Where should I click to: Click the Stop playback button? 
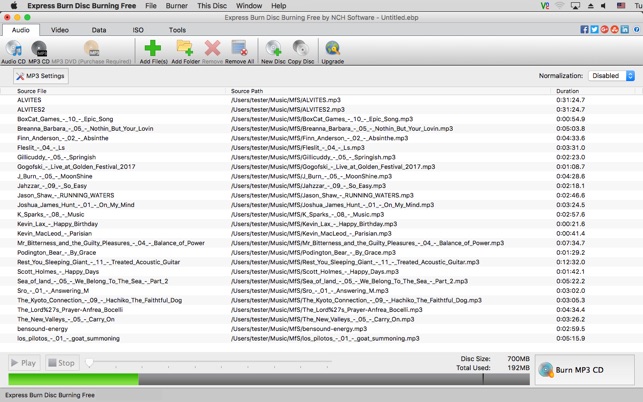62,363
